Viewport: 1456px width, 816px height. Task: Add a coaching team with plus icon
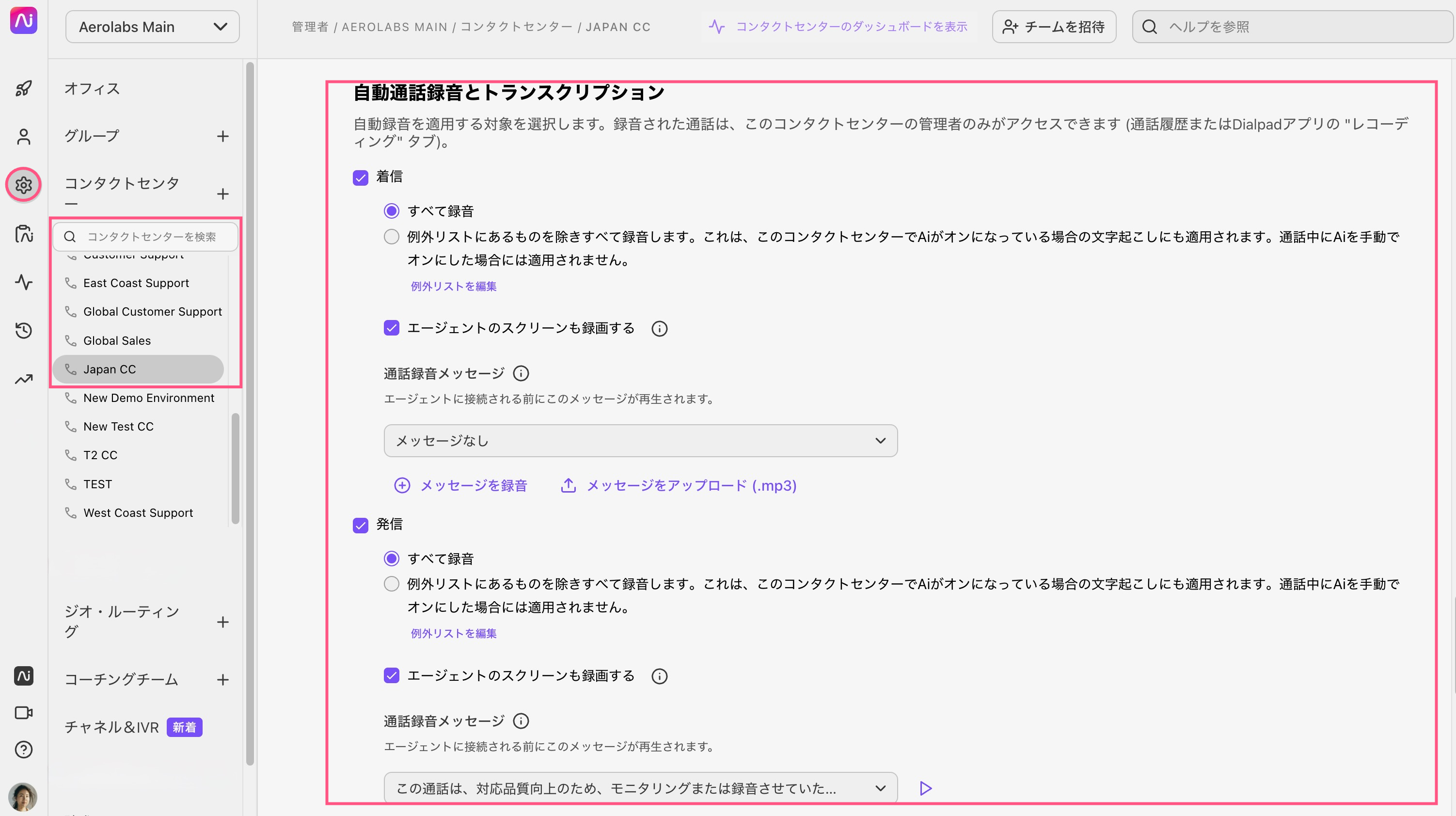point(222,680)
